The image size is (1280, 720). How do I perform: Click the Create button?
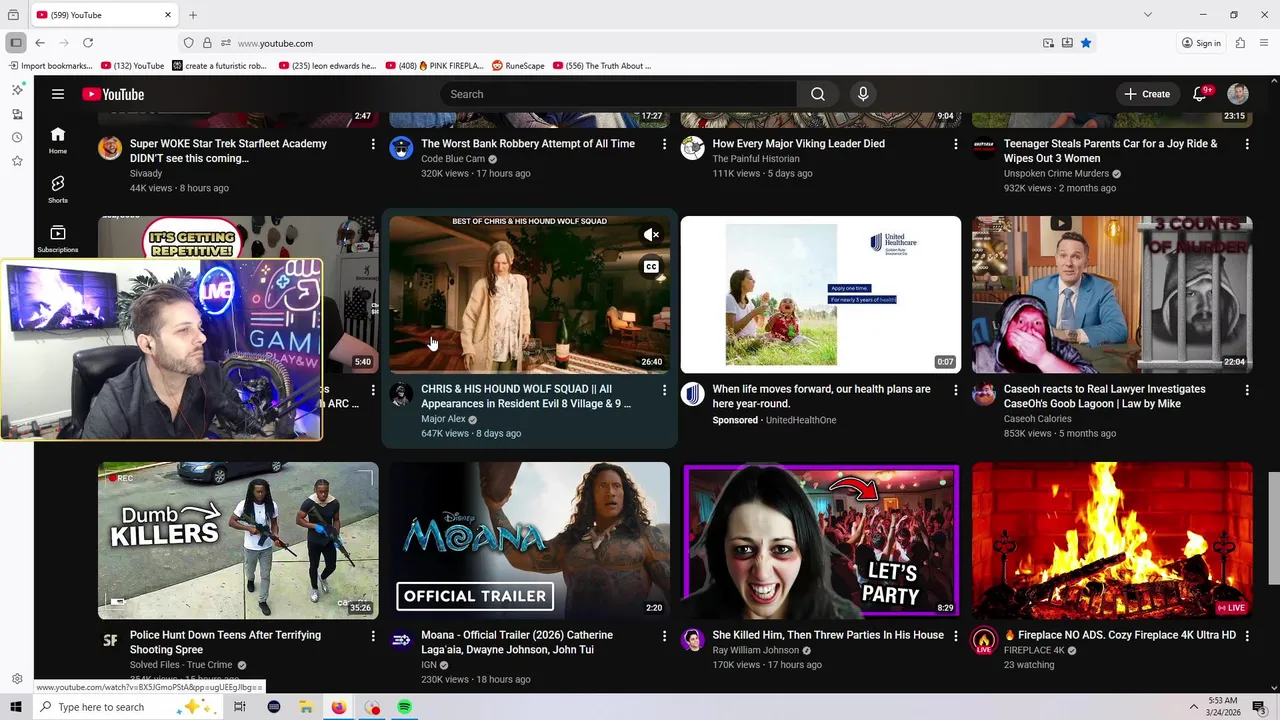[x=1147, y=94]
